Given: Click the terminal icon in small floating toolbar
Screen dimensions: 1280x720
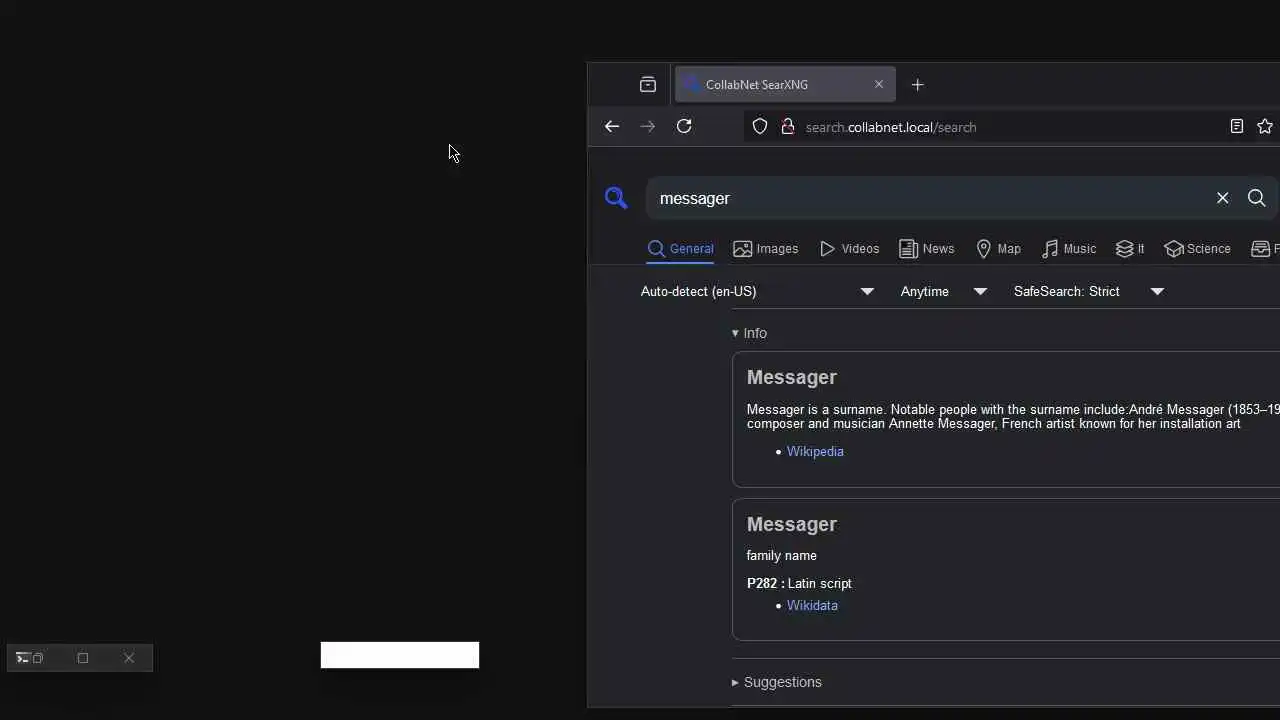Looking at the screenshot, I should (22, 657).
